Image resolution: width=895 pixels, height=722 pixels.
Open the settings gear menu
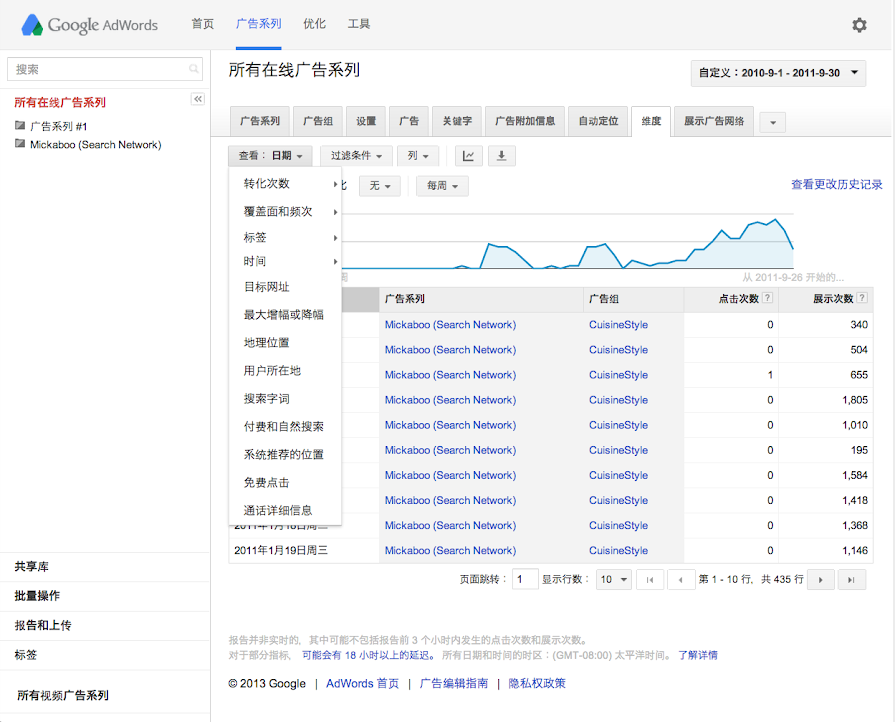[x=859, y=25]
